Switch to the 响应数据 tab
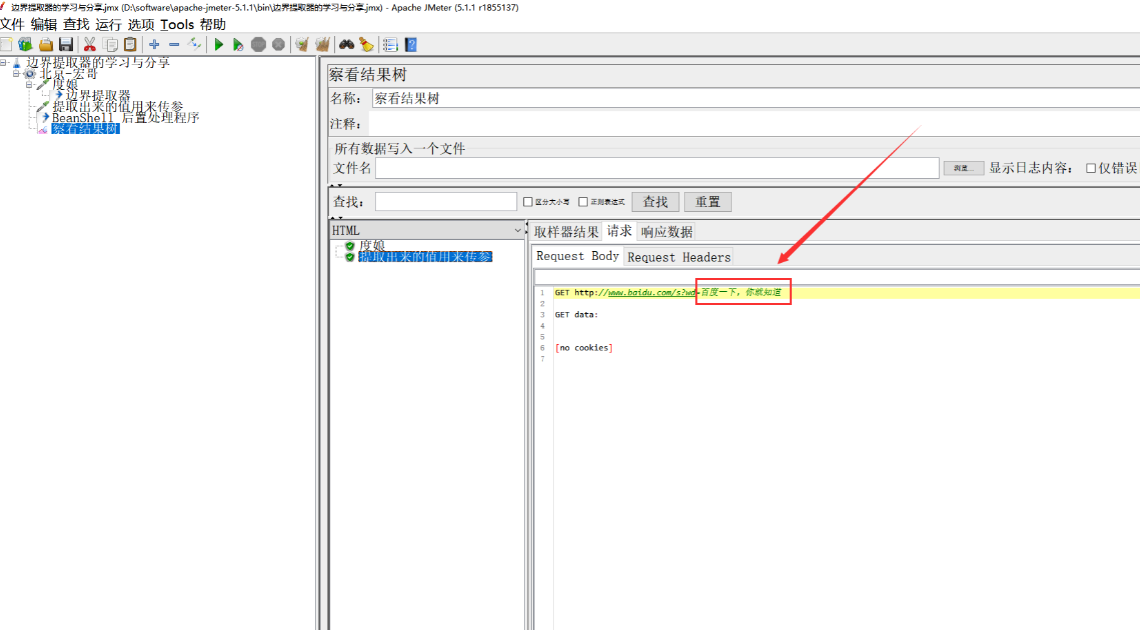 coord(667,232)
